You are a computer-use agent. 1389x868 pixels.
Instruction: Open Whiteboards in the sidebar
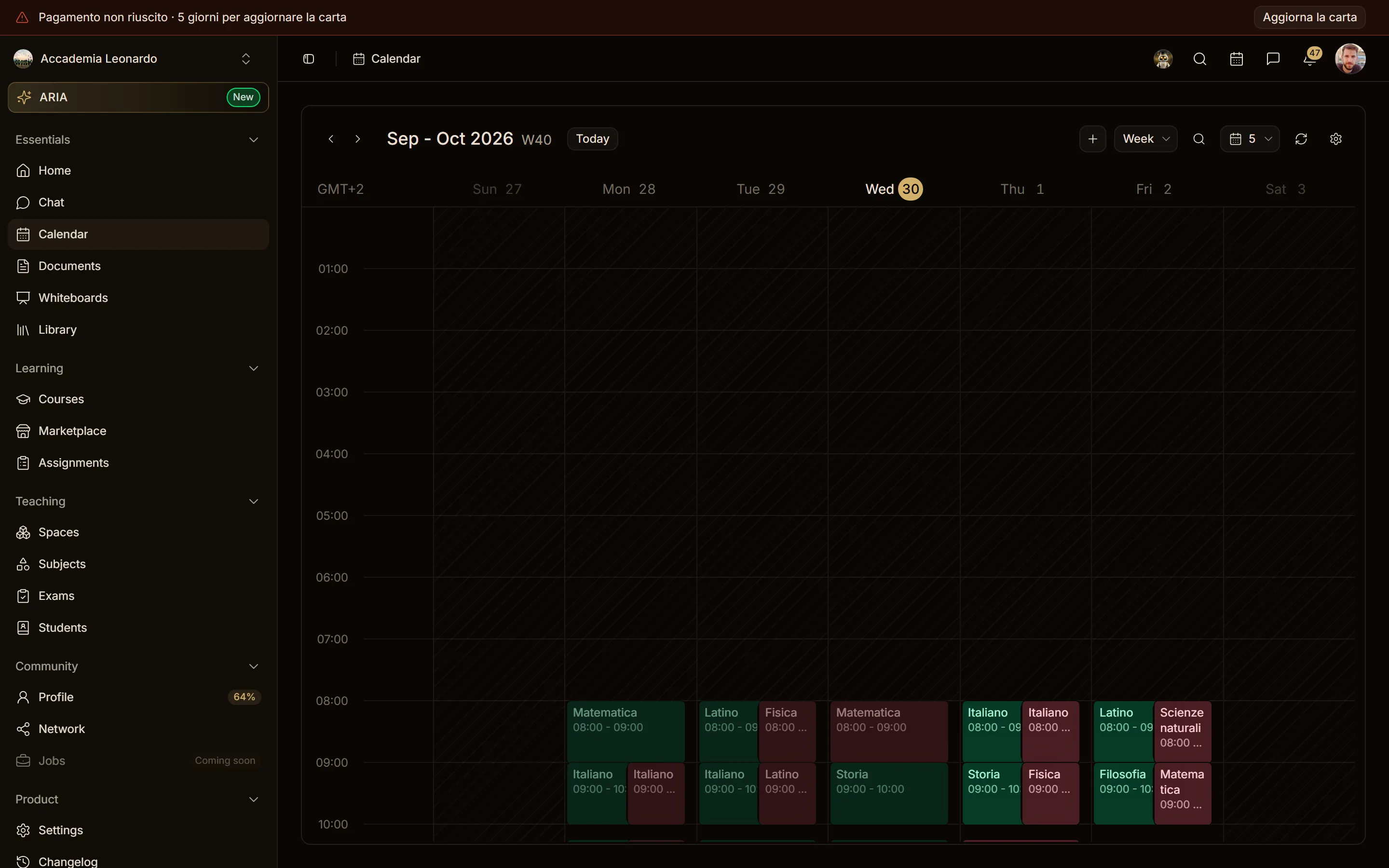tap(138, 298)
